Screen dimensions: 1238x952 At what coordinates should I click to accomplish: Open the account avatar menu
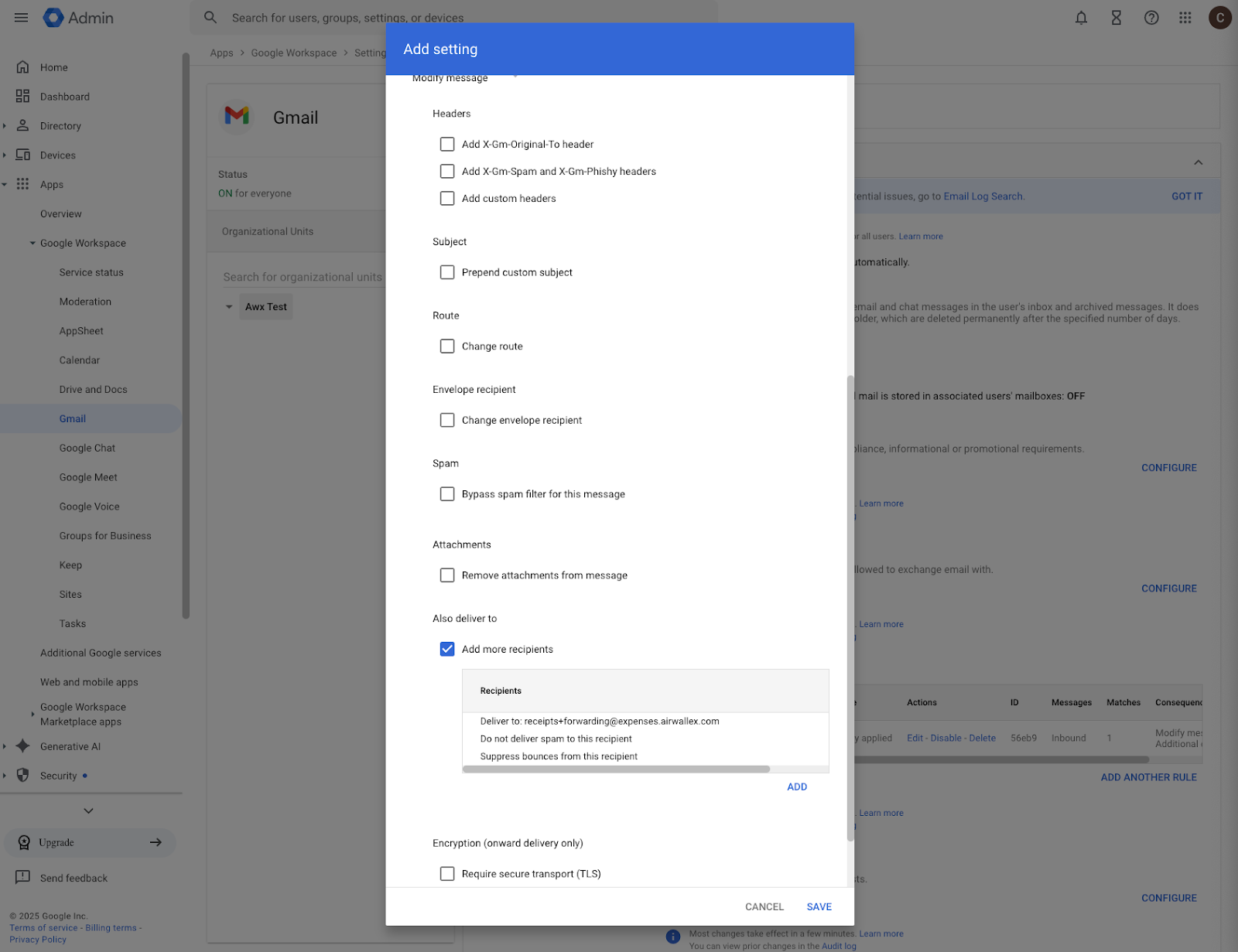point(1219,17)
